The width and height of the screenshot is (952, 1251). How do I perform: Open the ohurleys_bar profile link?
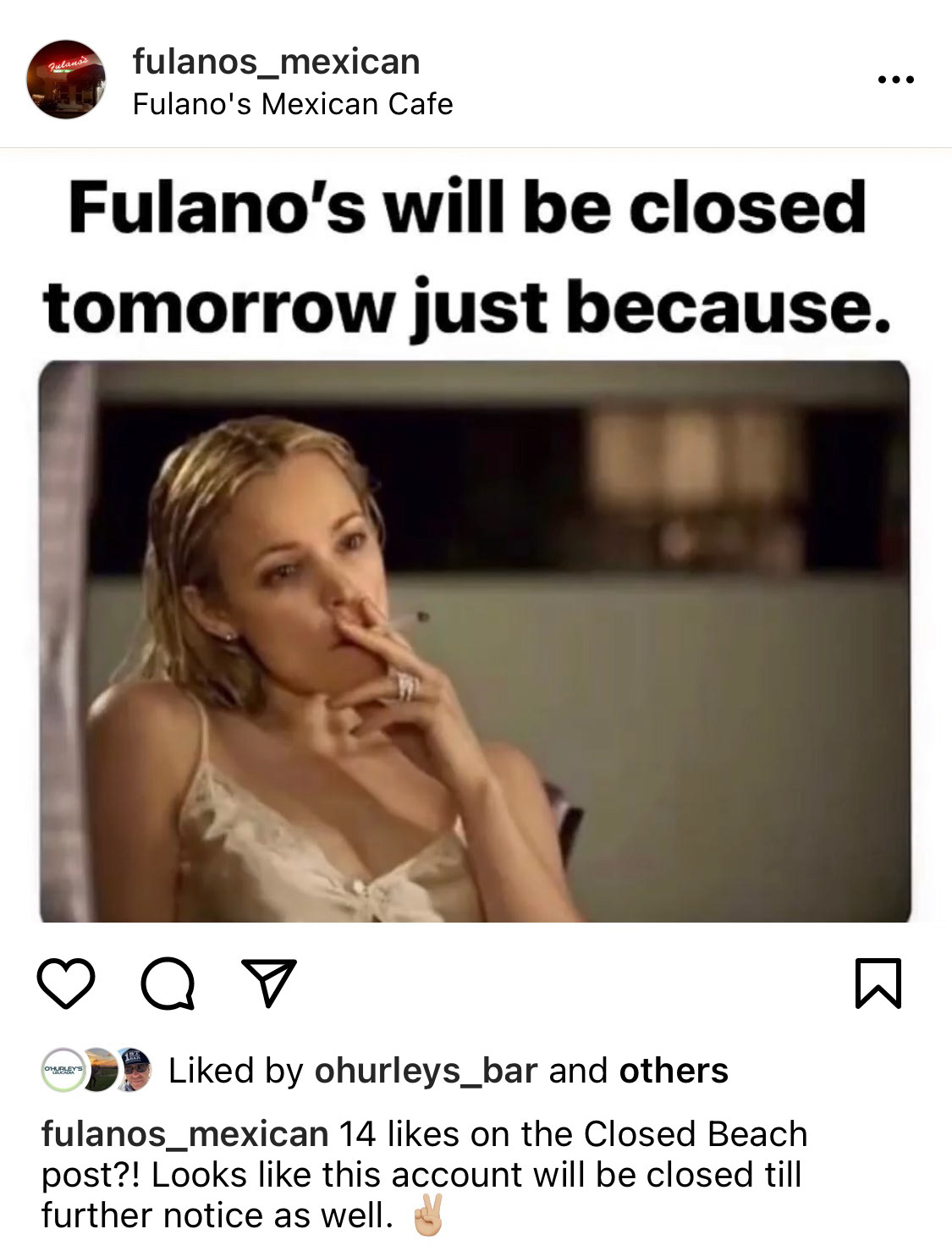point(426,1071)
